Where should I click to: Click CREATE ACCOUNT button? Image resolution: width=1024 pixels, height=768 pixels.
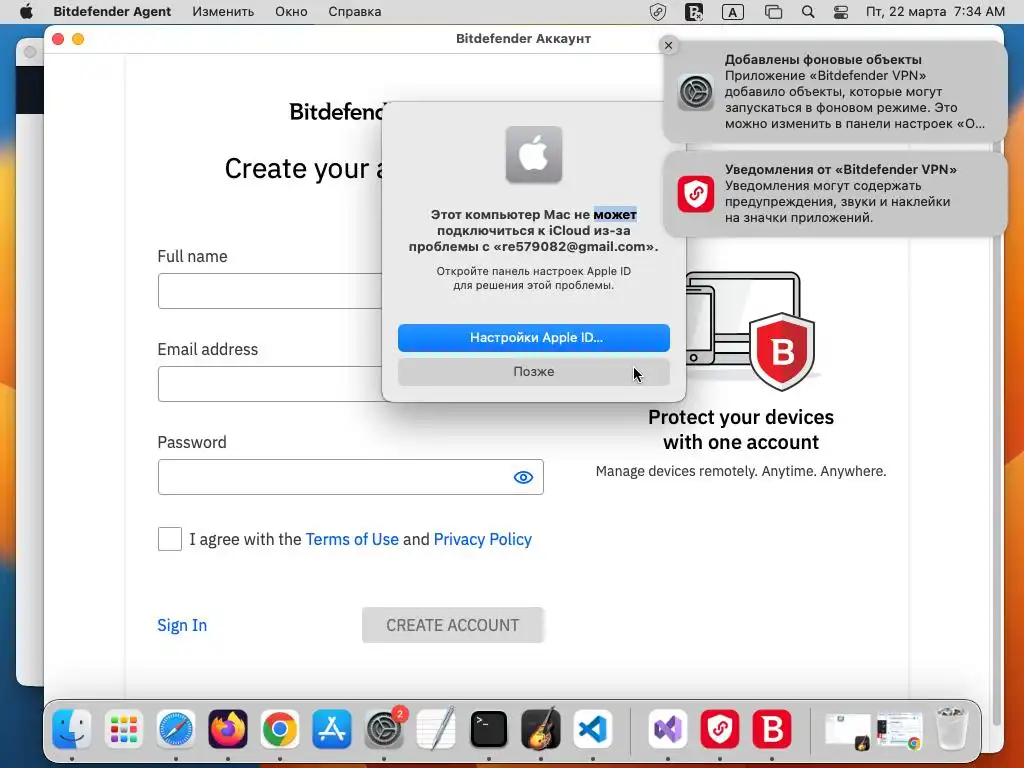(453, 625)
